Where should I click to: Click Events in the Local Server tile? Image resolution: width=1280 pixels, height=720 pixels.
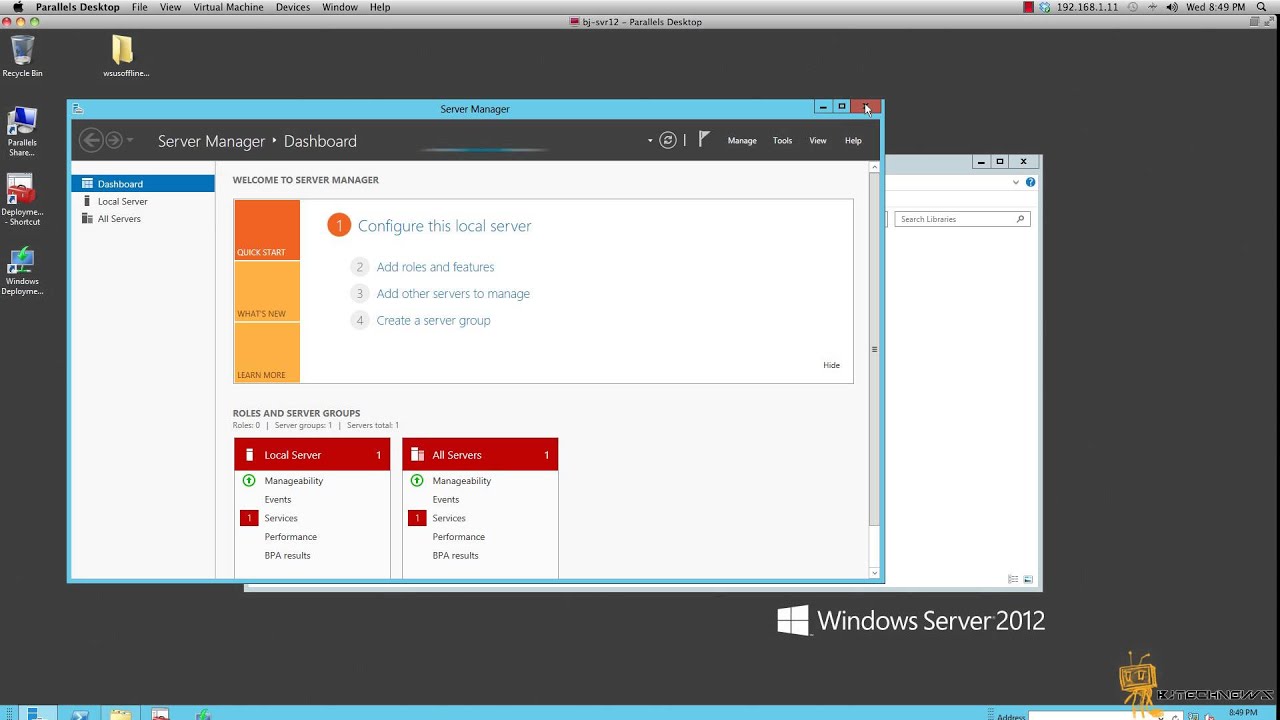(278, 500)
